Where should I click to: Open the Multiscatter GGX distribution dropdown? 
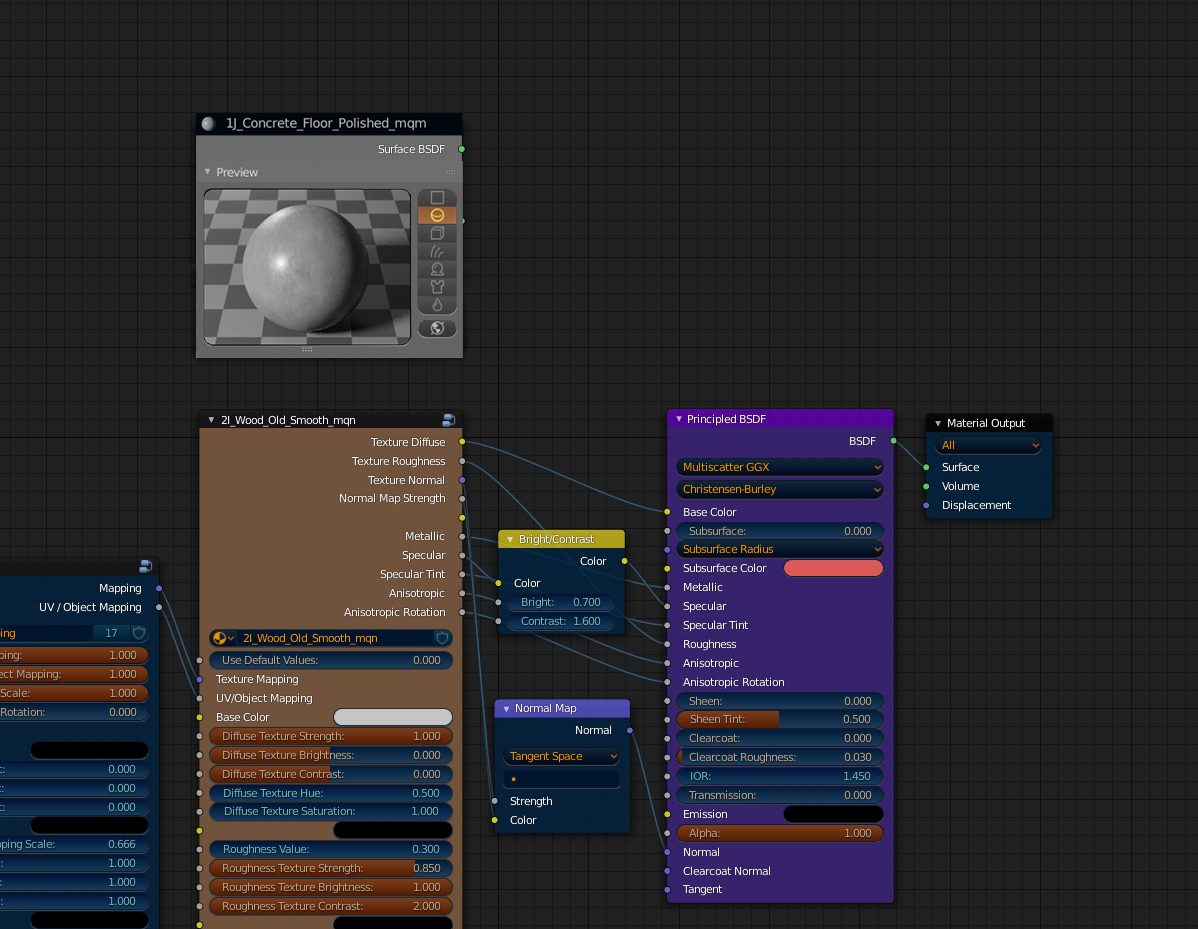pos(779,467)
